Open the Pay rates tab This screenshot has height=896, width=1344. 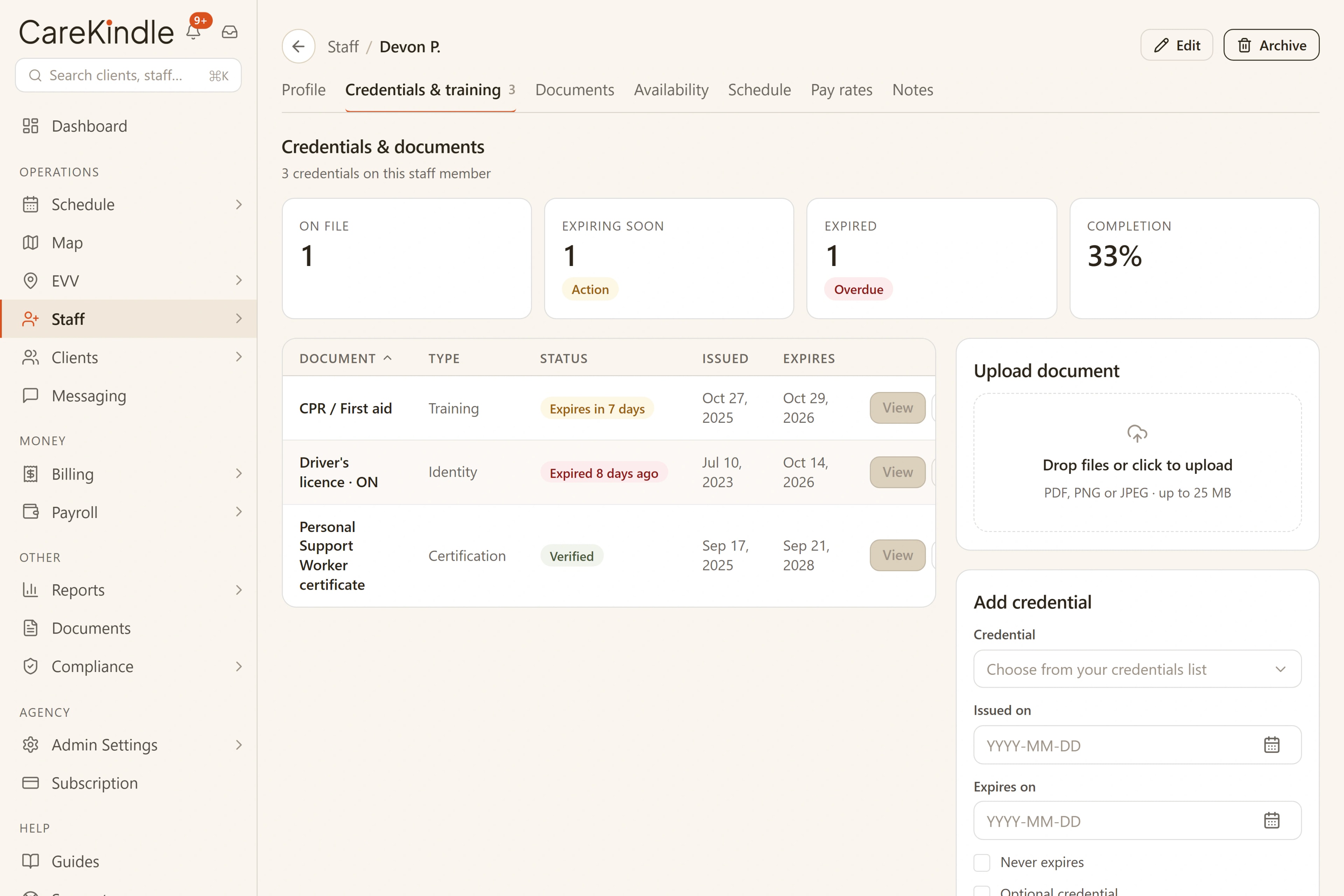tap(841, 90)
